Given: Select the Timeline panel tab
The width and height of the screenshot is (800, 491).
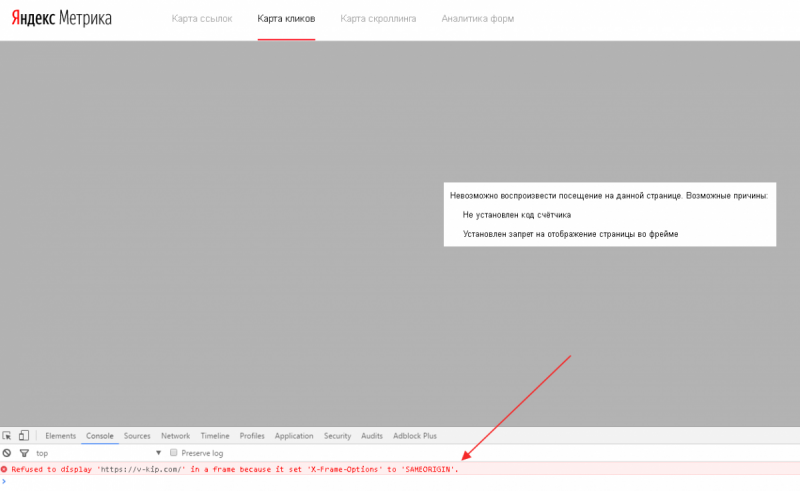Looking at the screenshot, I should click(x=215, y=436).
